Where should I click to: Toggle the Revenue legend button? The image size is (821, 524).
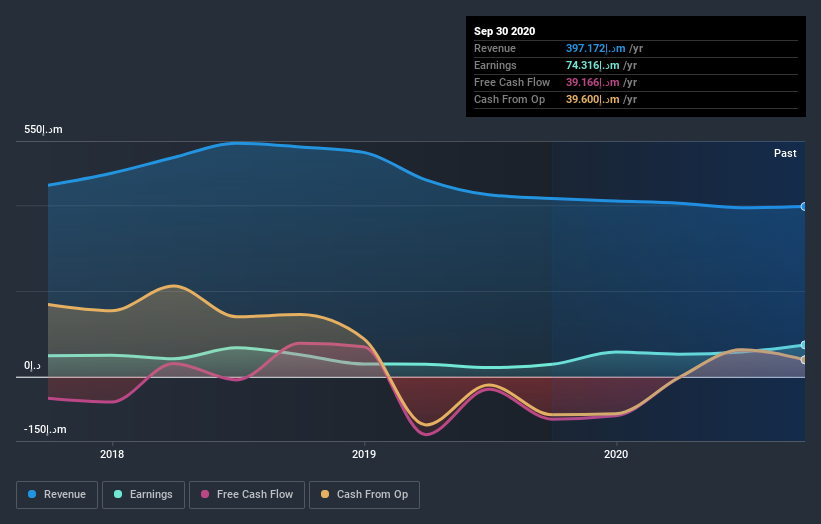[x=57, y=495]
